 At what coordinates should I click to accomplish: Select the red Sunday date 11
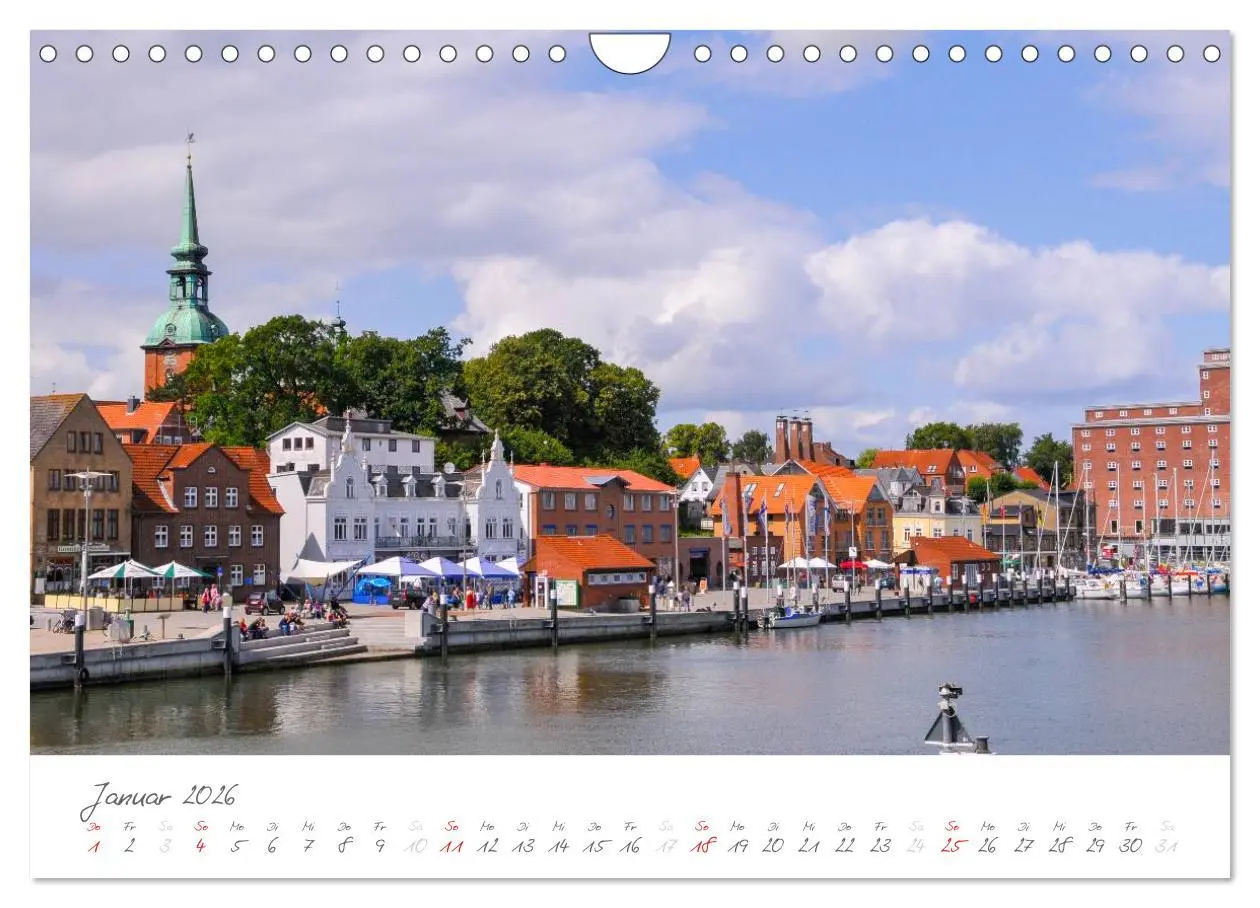point(452,846)
